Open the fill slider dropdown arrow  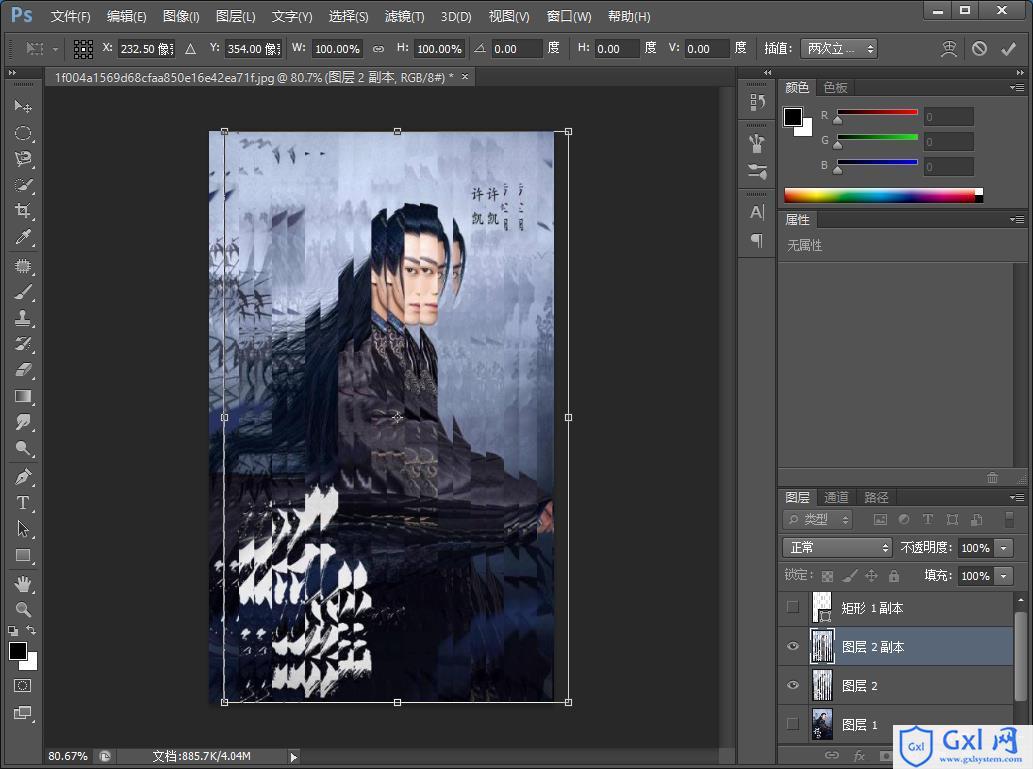tap(1003, 576)
